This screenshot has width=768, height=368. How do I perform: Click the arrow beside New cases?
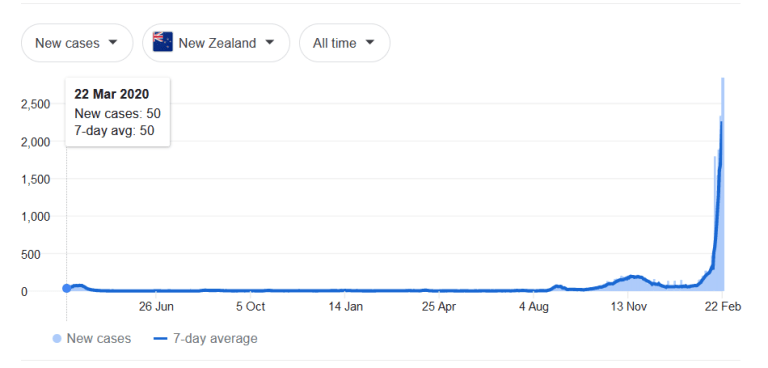(x=113, y=43)
